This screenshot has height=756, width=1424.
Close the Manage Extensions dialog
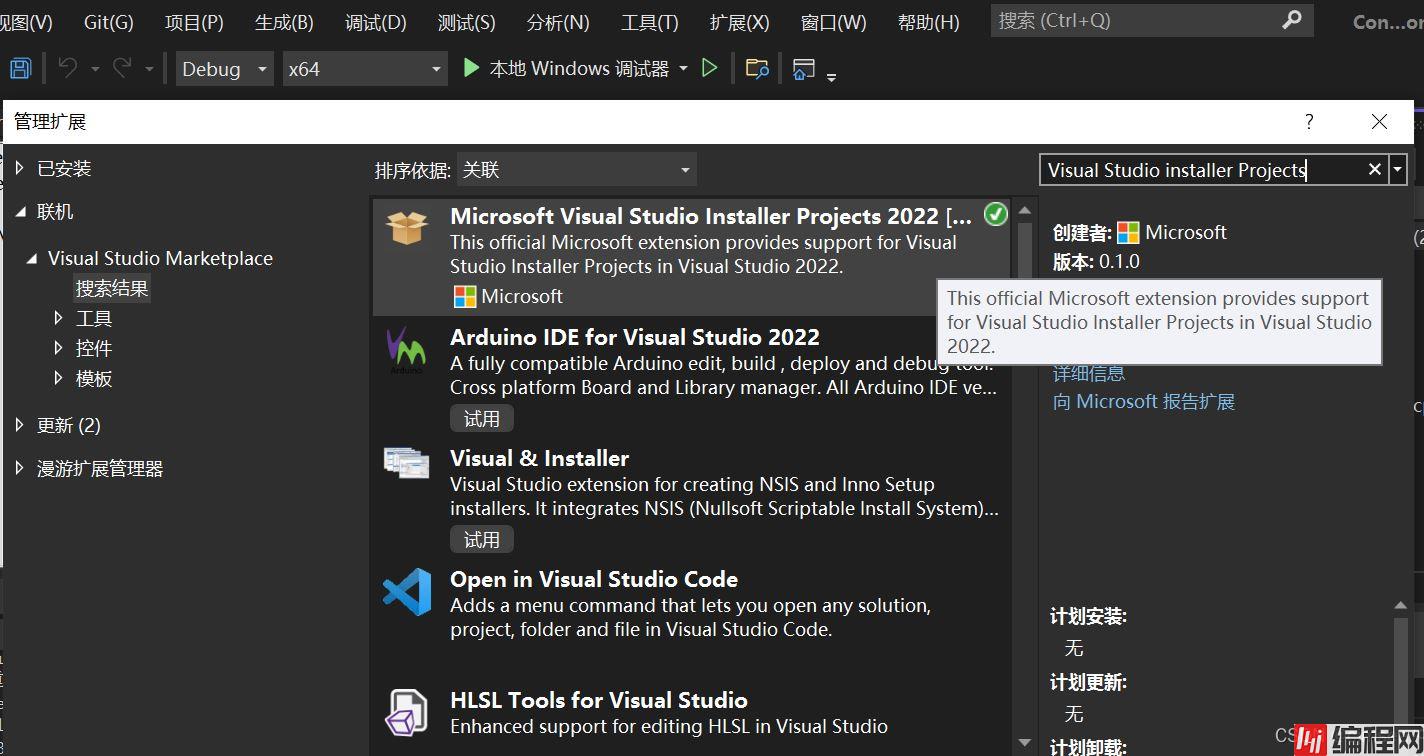(x=1379, y=122)
